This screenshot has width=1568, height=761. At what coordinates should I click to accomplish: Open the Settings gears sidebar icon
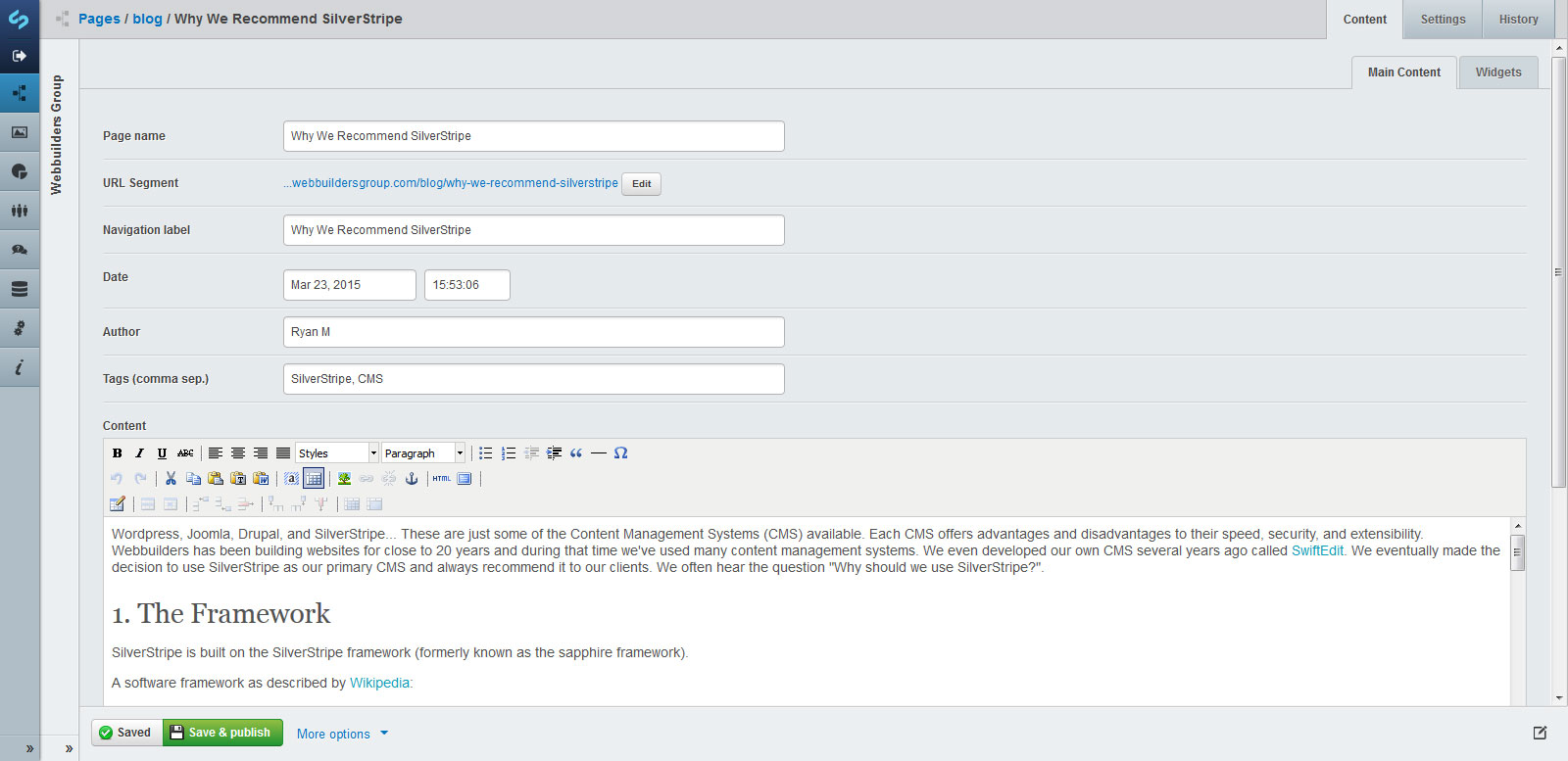(x=20, y=328)
